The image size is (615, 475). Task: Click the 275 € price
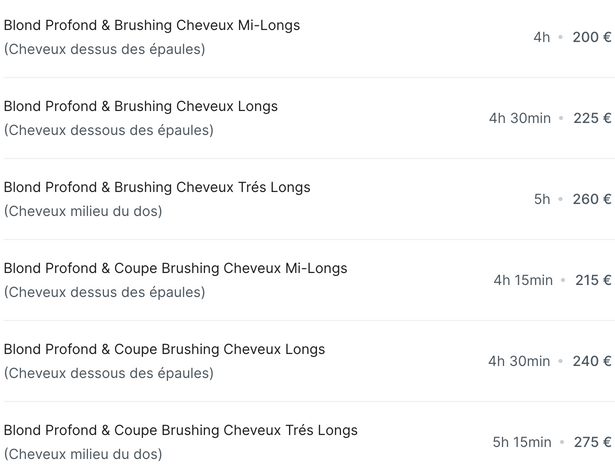pos(593,442)
